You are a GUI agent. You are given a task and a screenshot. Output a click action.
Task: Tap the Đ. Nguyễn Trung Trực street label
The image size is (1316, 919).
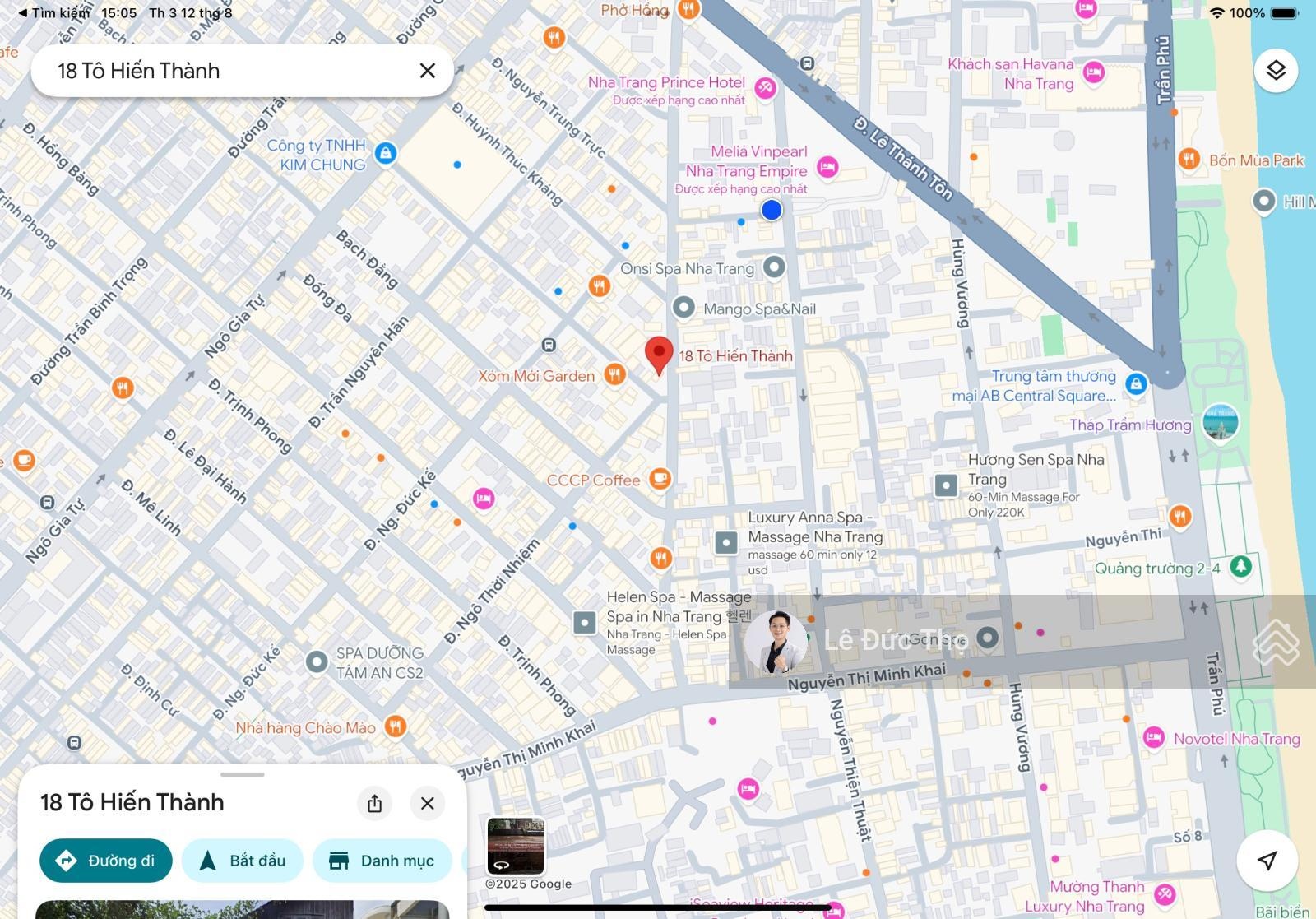(x=549, y=107)
